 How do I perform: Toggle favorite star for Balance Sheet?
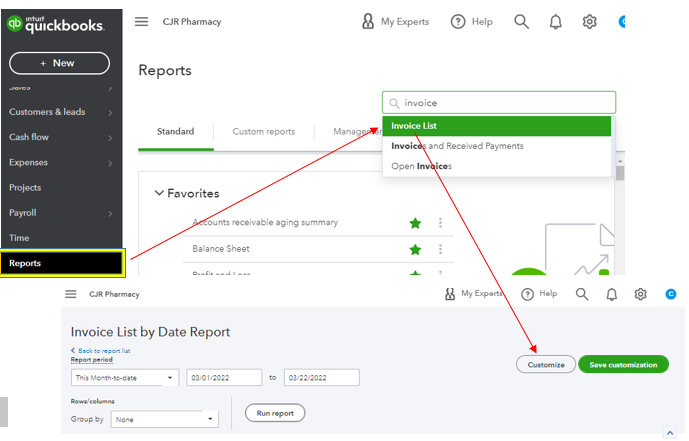(415, 250)
